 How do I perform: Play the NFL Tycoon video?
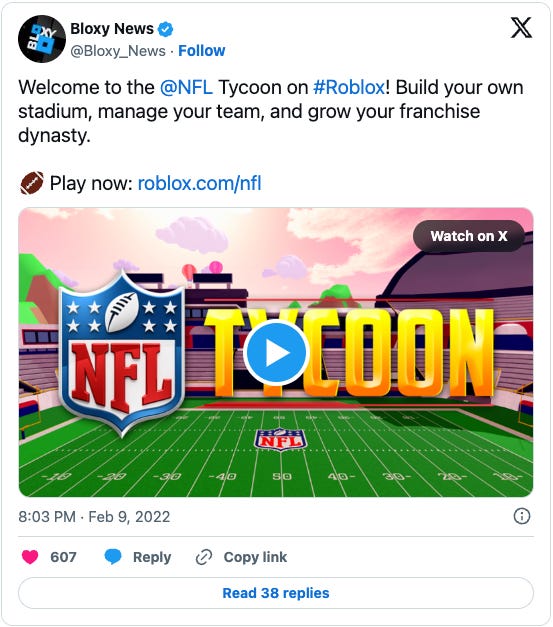coord(276,353)
